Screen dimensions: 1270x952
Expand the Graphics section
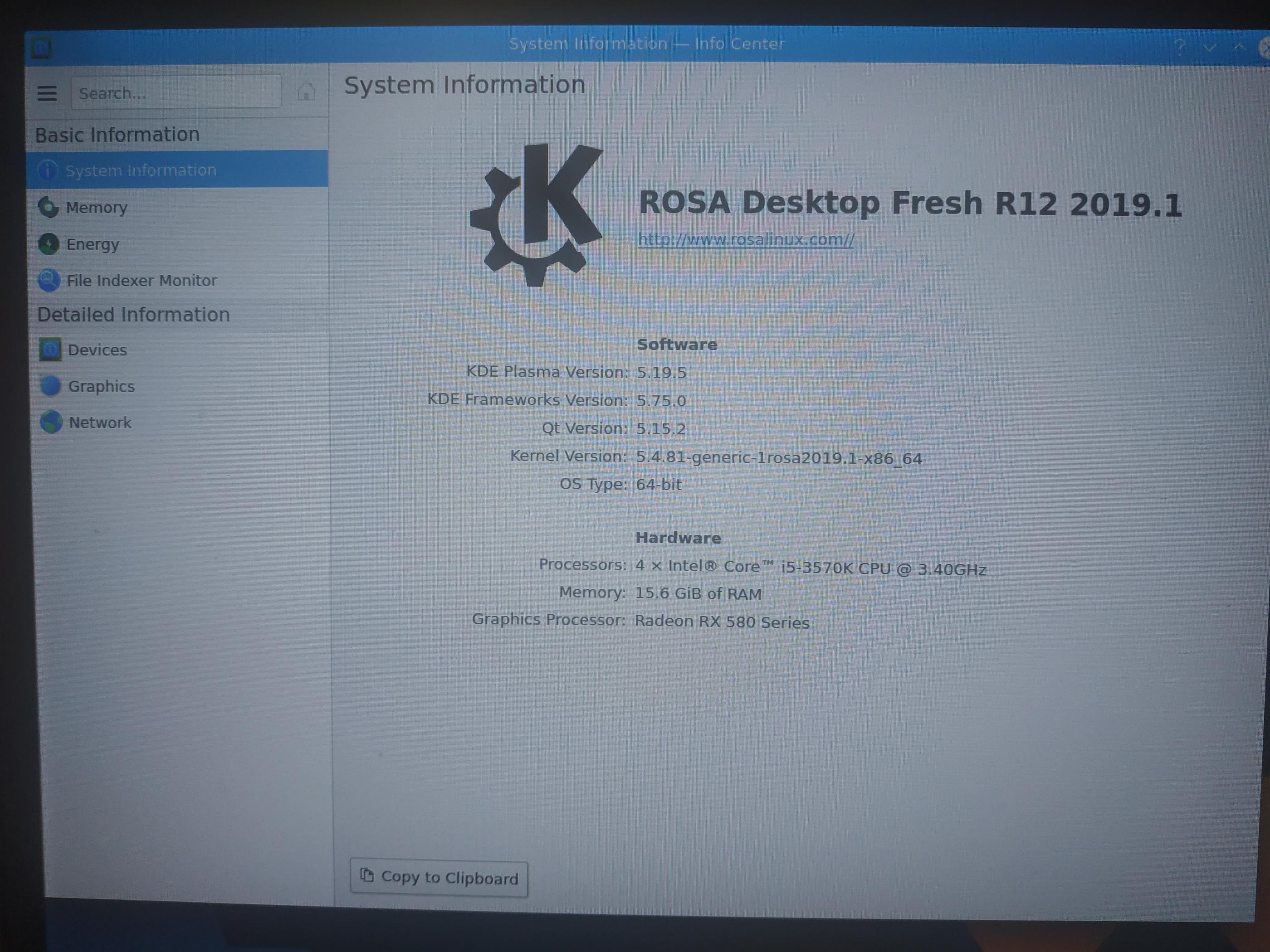tap(101, 386)
